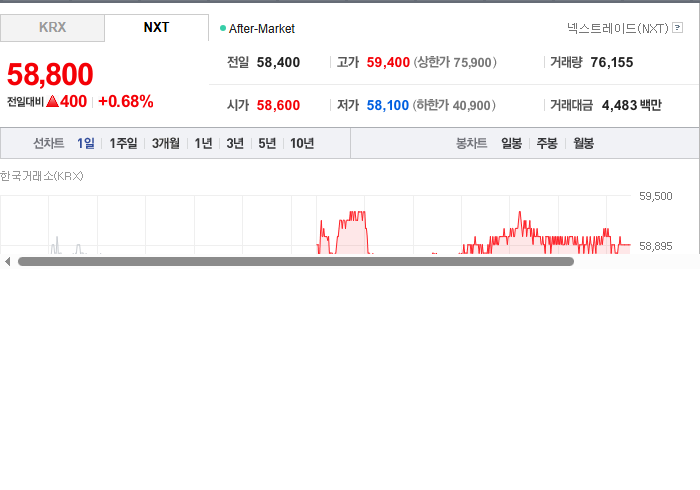Select the 3개월 chart period
The height and width of the screenshot is (490, 700).
click(166, 143)
